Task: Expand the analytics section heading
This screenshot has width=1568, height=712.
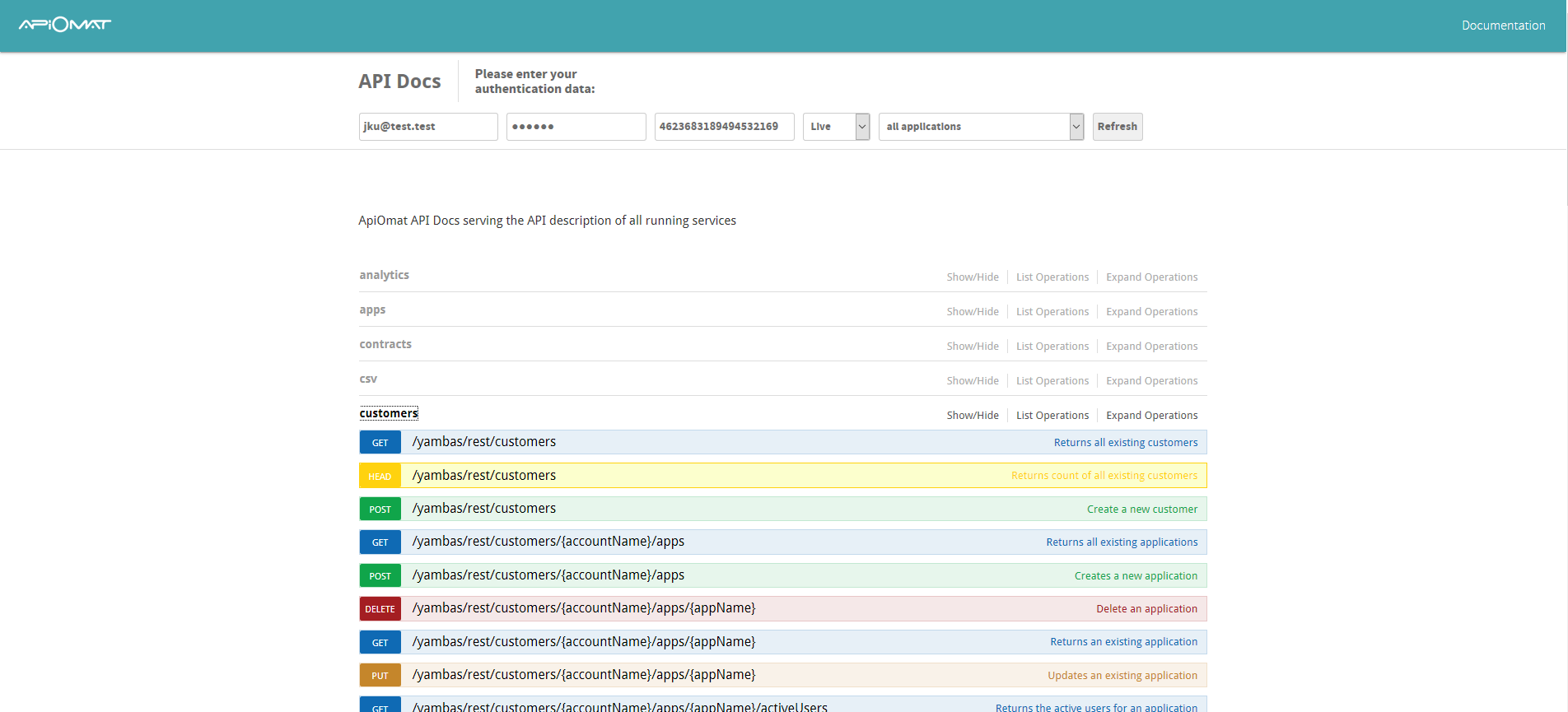Action: 384,275
